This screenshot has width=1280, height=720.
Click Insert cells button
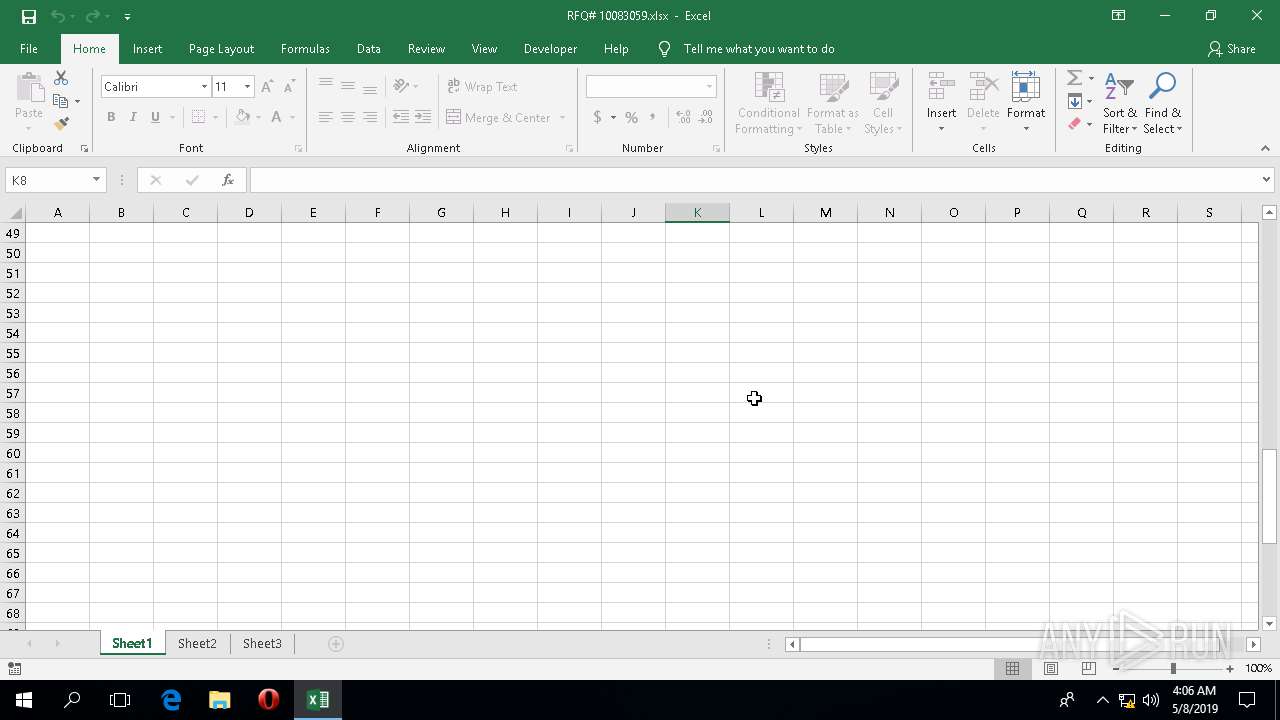tap(941, 103)
